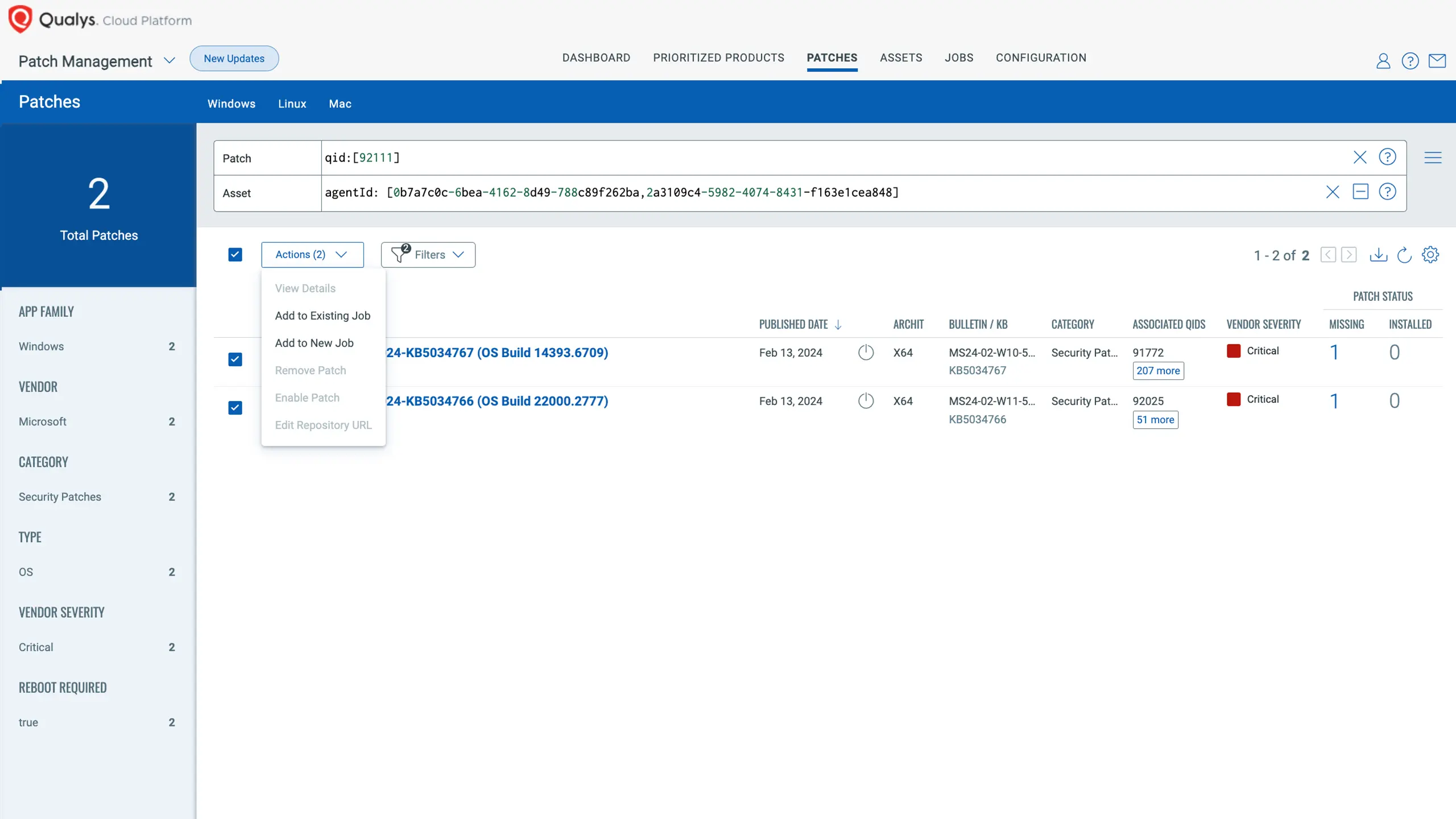Open help for the Patch query field
1456x819 pixels.
pyautogui.click(x=1387, y=157)
